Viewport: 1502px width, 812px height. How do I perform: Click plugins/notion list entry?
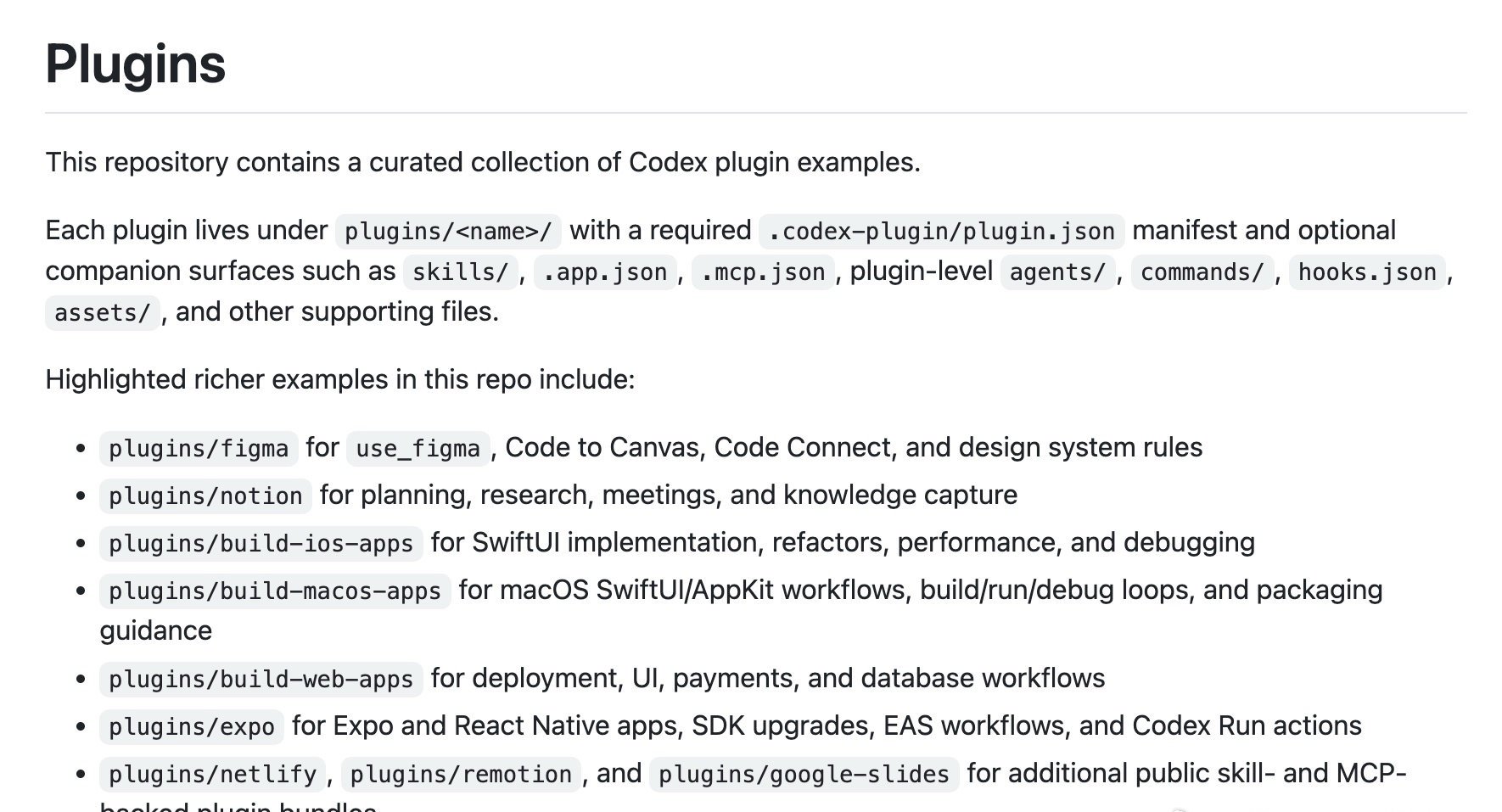[x=205, y=496]
